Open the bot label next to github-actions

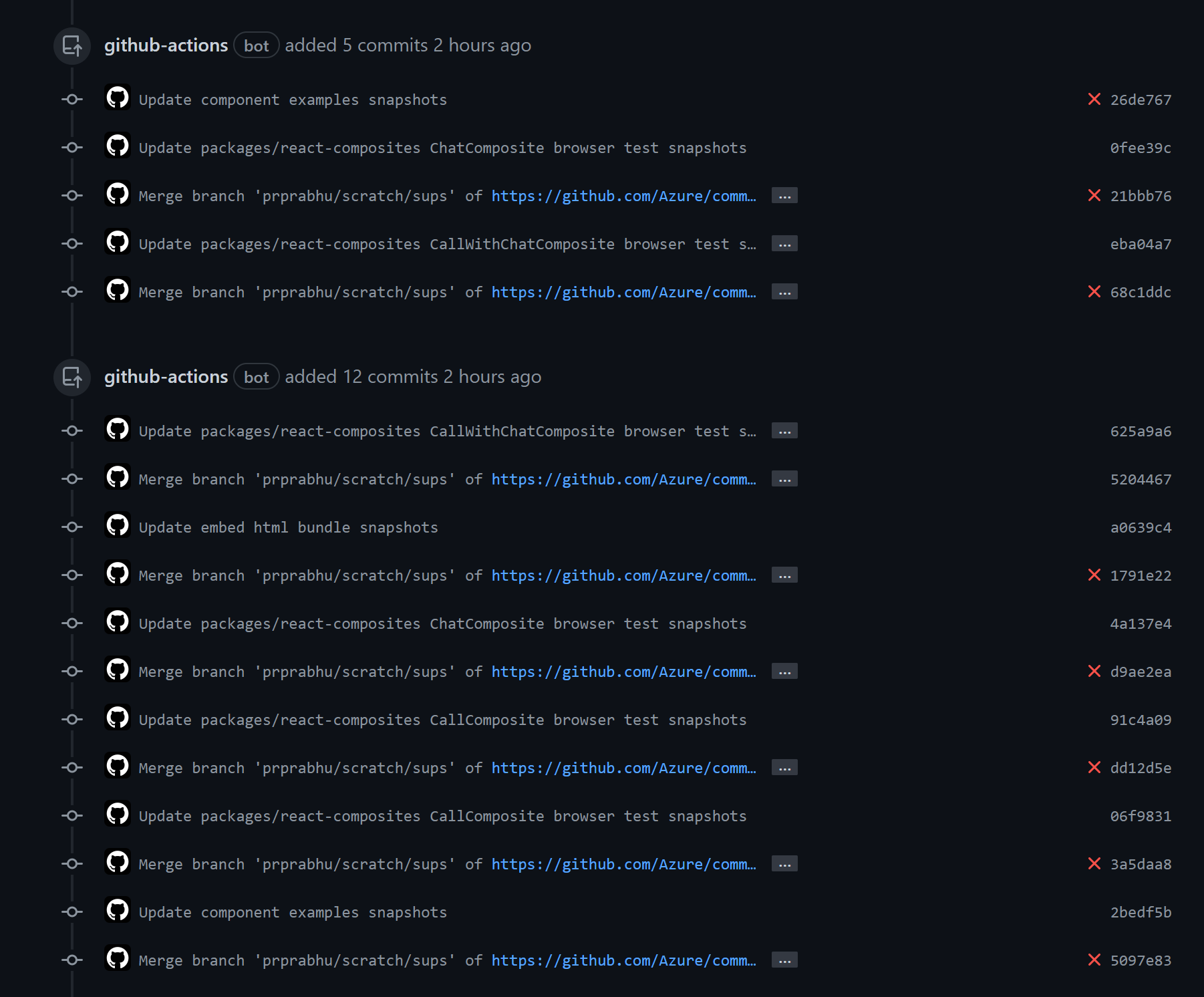click(x=256, y=45)
